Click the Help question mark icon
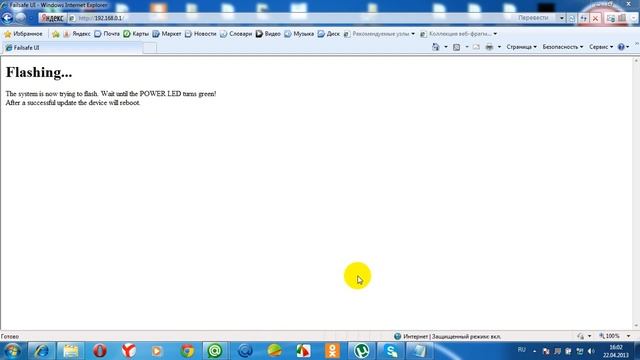The width and height of the screenshot is (640, 360). click(x=621, y=47)
